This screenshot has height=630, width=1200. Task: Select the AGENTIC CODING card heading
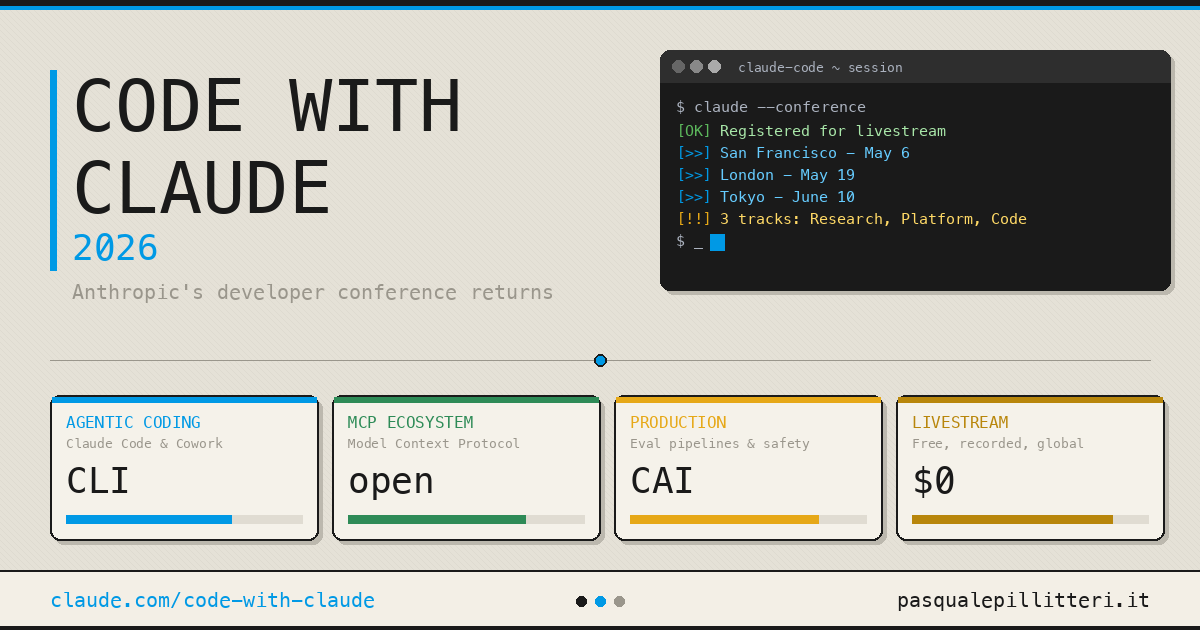pyautogui.click(x=133, y=422)
